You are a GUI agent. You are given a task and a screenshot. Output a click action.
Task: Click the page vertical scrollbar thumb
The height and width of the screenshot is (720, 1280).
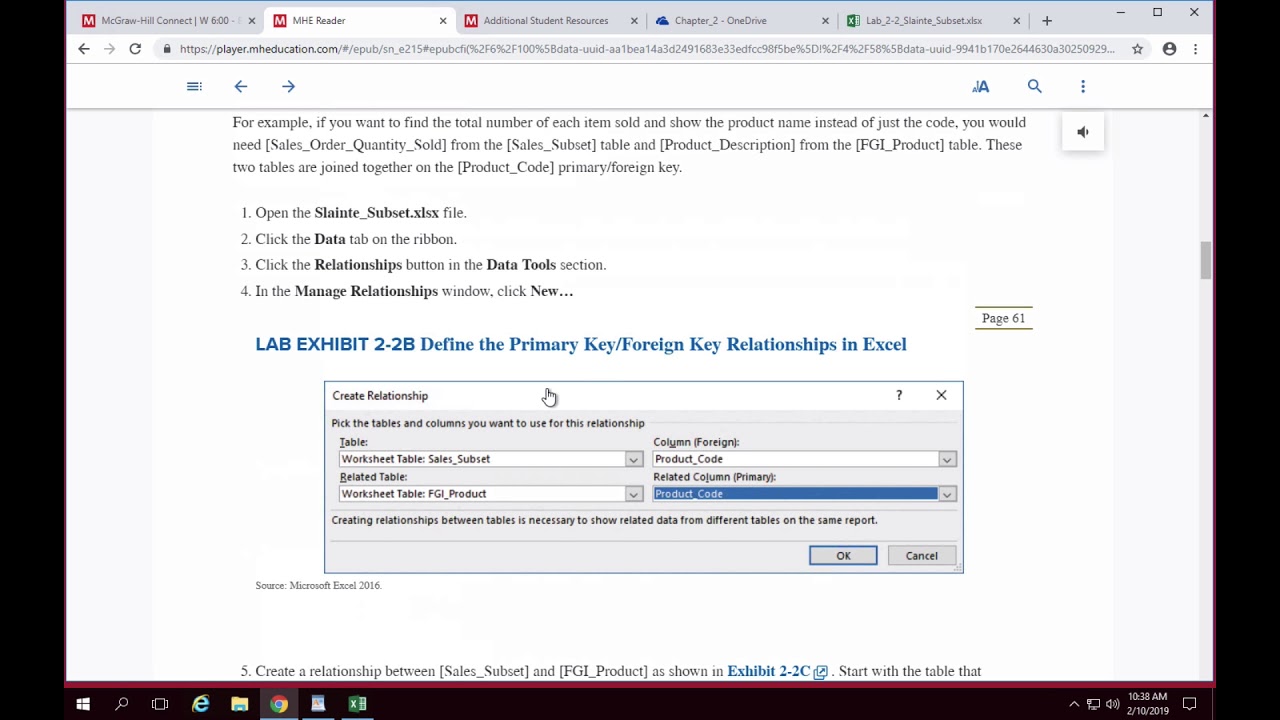(1205, 260)
